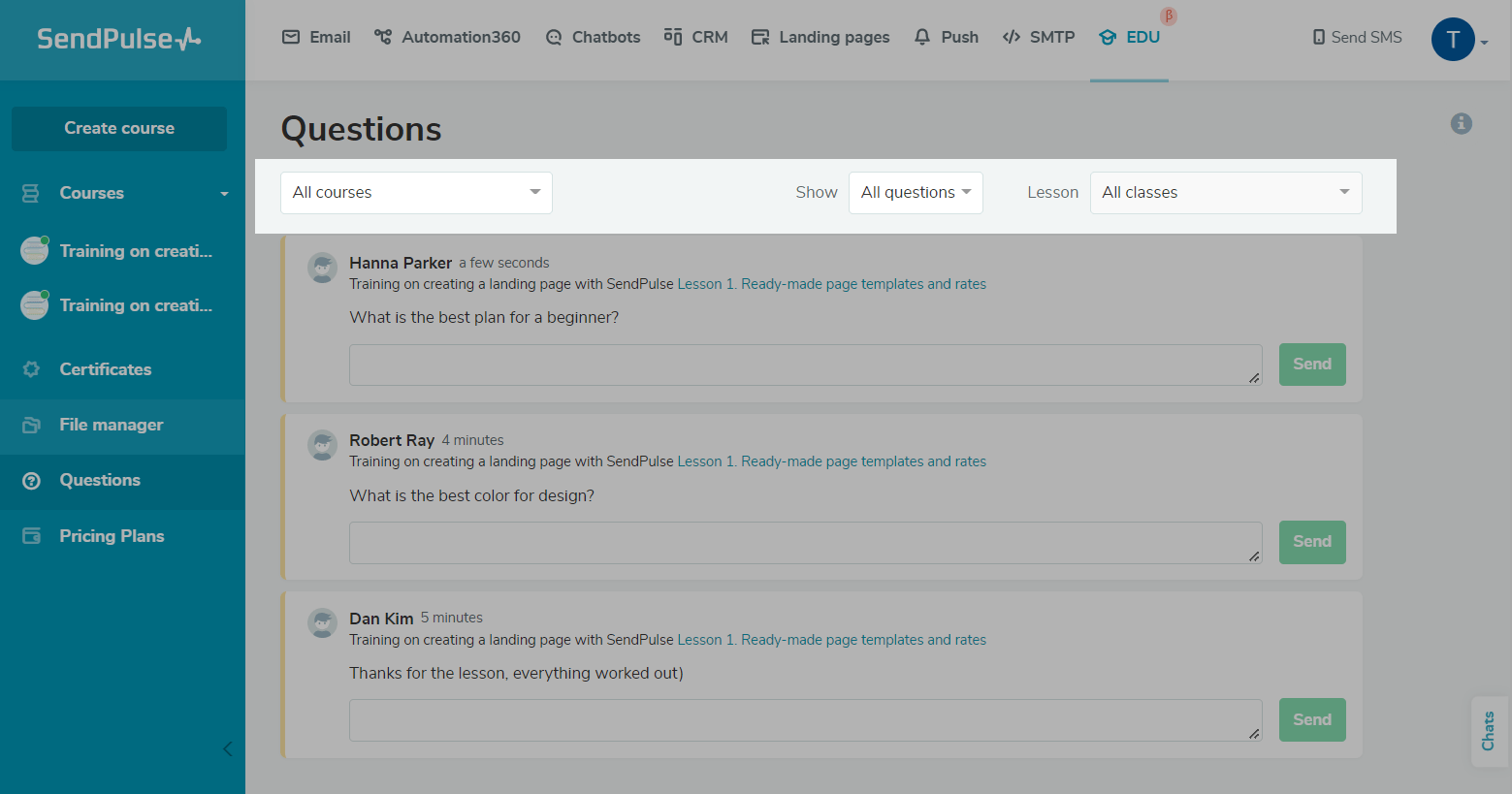The width and height of the screenshot is (1512, 794).
Task: Expand the All classes lesson dropdown
Action: click(1225, 193)
